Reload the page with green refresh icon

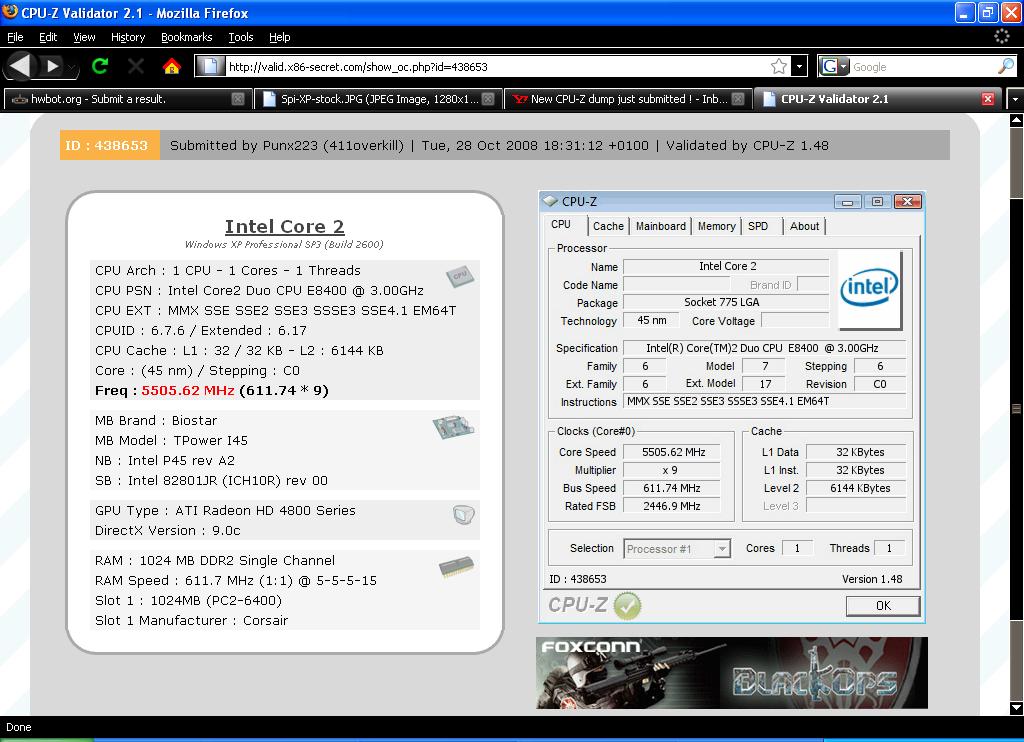click(100, 66)
